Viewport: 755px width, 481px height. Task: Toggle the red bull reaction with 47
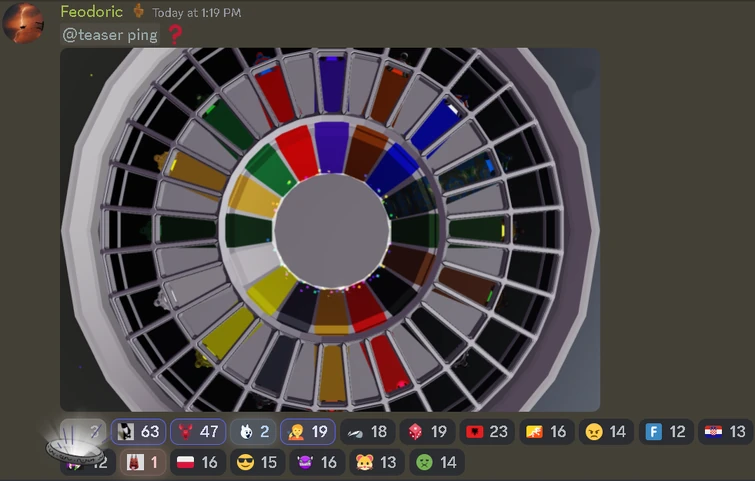pos(198,431)
